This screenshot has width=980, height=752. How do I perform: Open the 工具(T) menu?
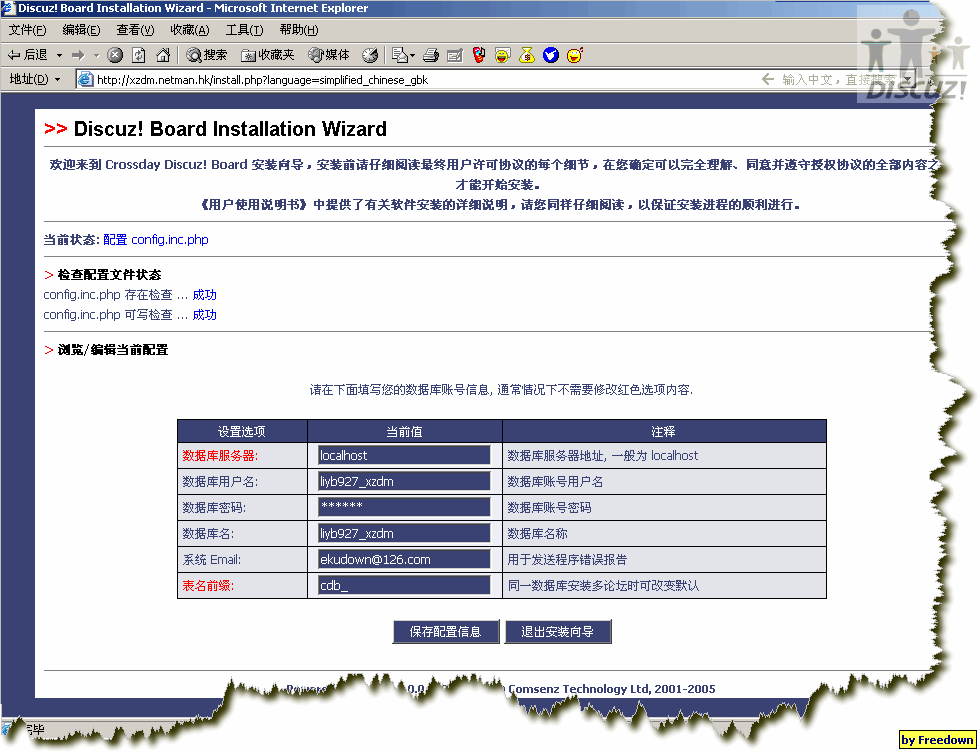coord(244,29)
